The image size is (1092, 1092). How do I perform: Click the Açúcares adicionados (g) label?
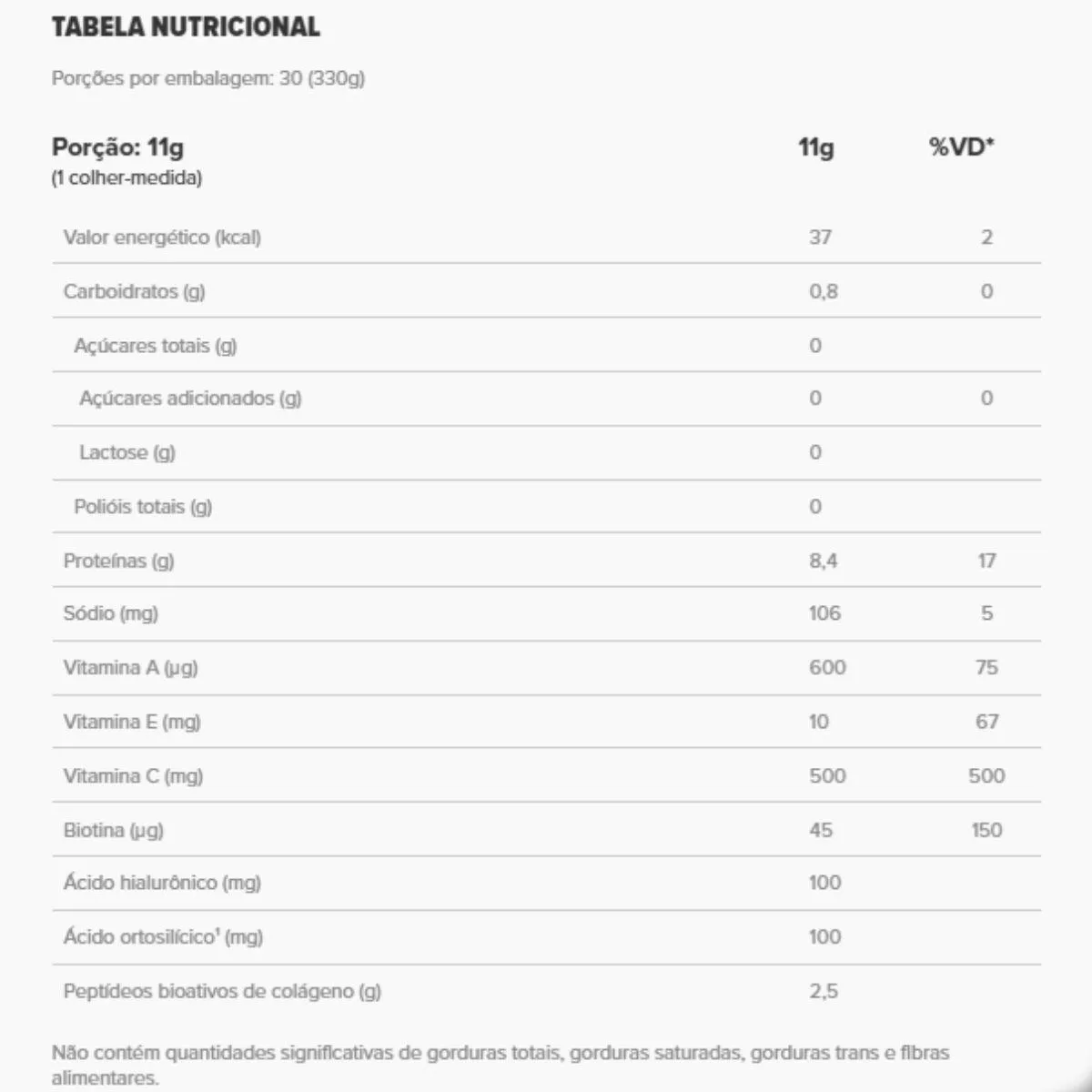190,399
